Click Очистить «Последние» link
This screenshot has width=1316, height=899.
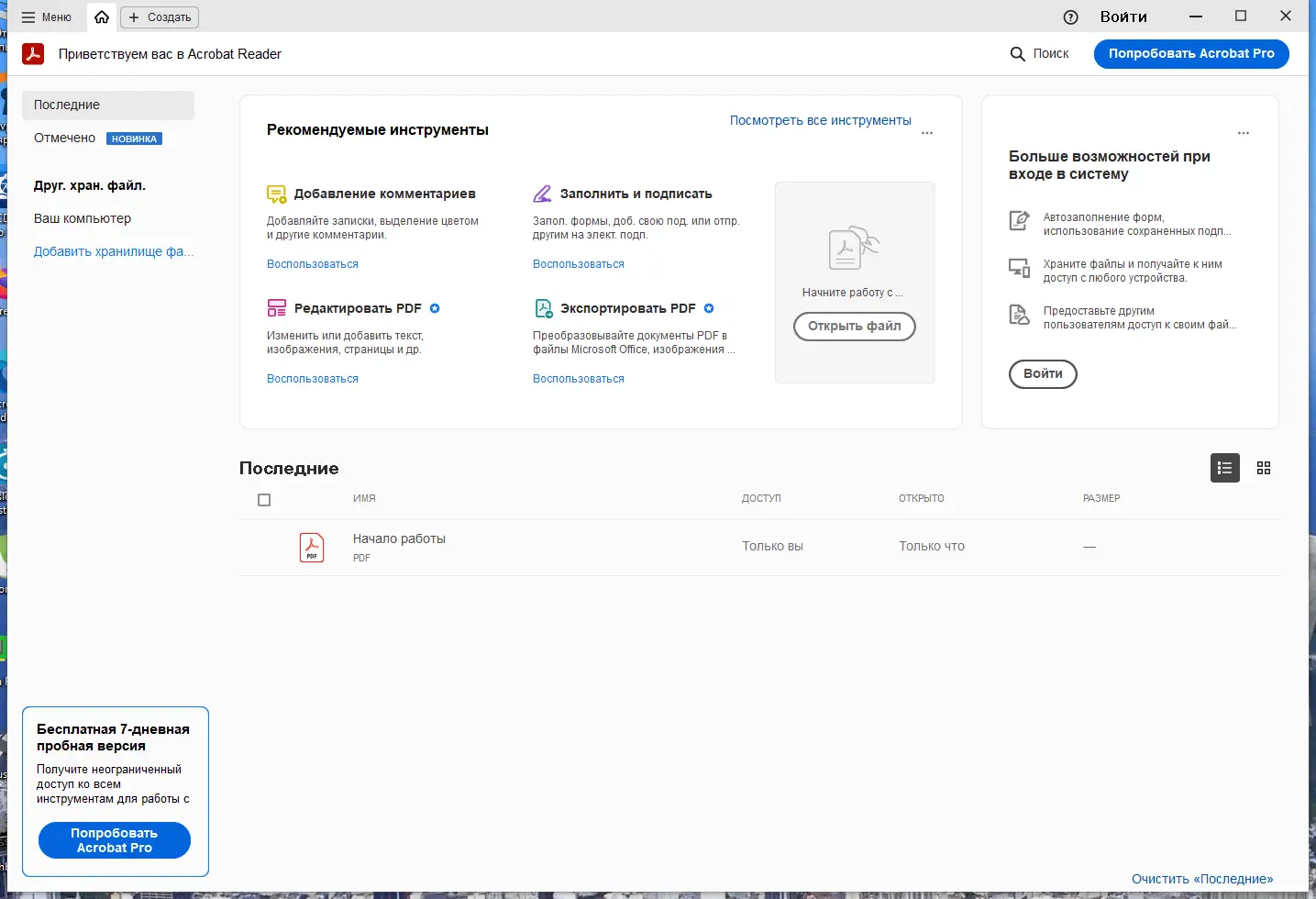[1202, 879]
